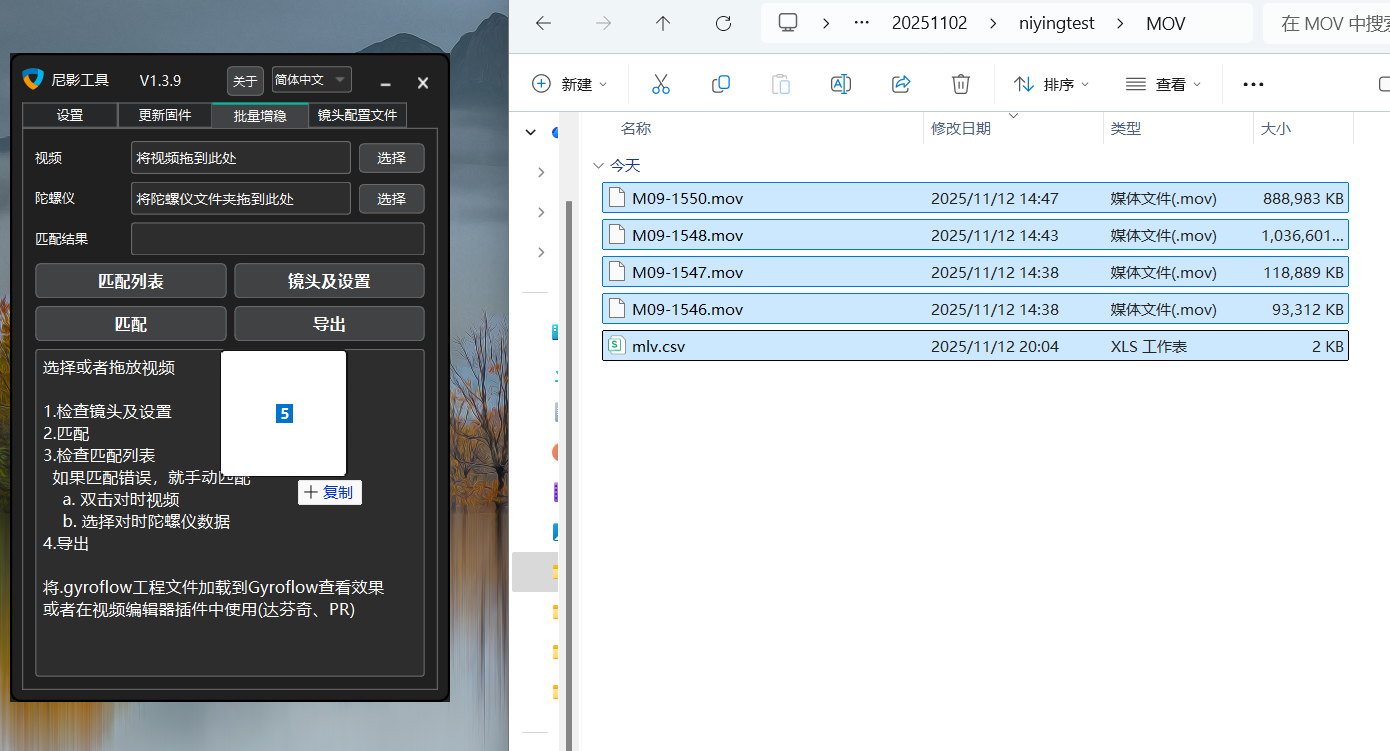Viewport: 1390px width, 751px height.
Task: Click the file icon of M09-1550.mov
Action: click(617, 198)
